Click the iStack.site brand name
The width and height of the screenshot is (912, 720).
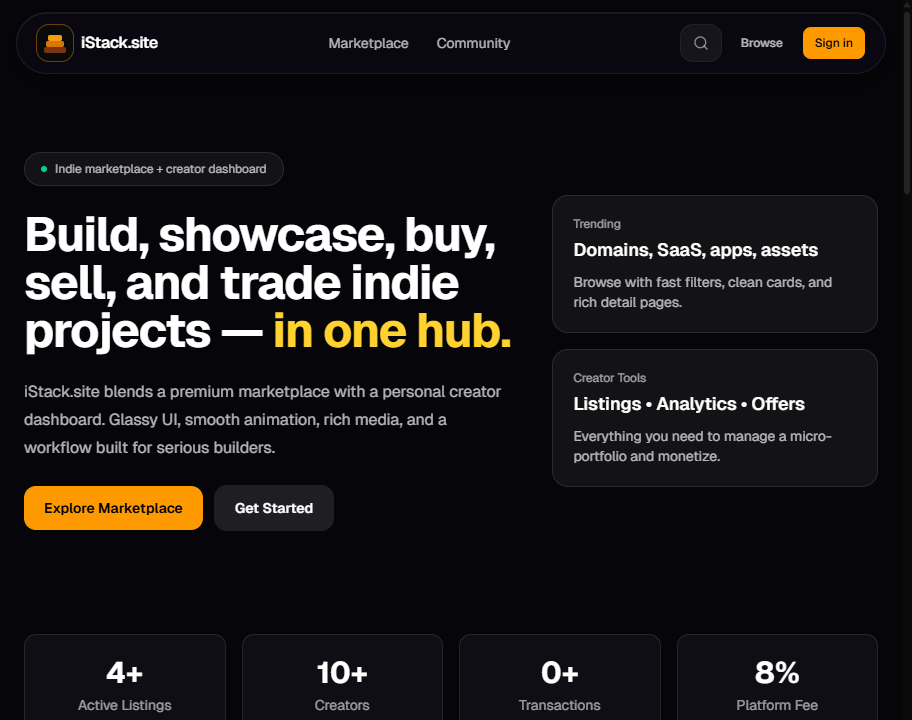pos(119,43)
